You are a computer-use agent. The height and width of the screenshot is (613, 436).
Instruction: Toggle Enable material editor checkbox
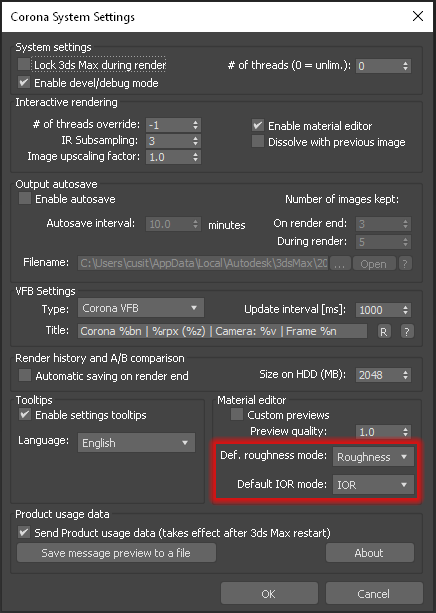pos(258,125)
